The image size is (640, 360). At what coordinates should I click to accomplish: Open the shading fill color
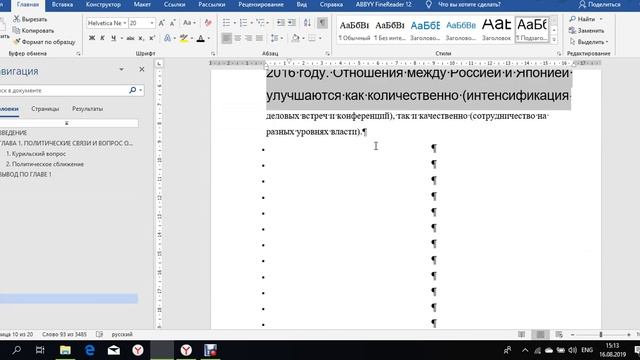pyautogui.click(x=296, y=38)
